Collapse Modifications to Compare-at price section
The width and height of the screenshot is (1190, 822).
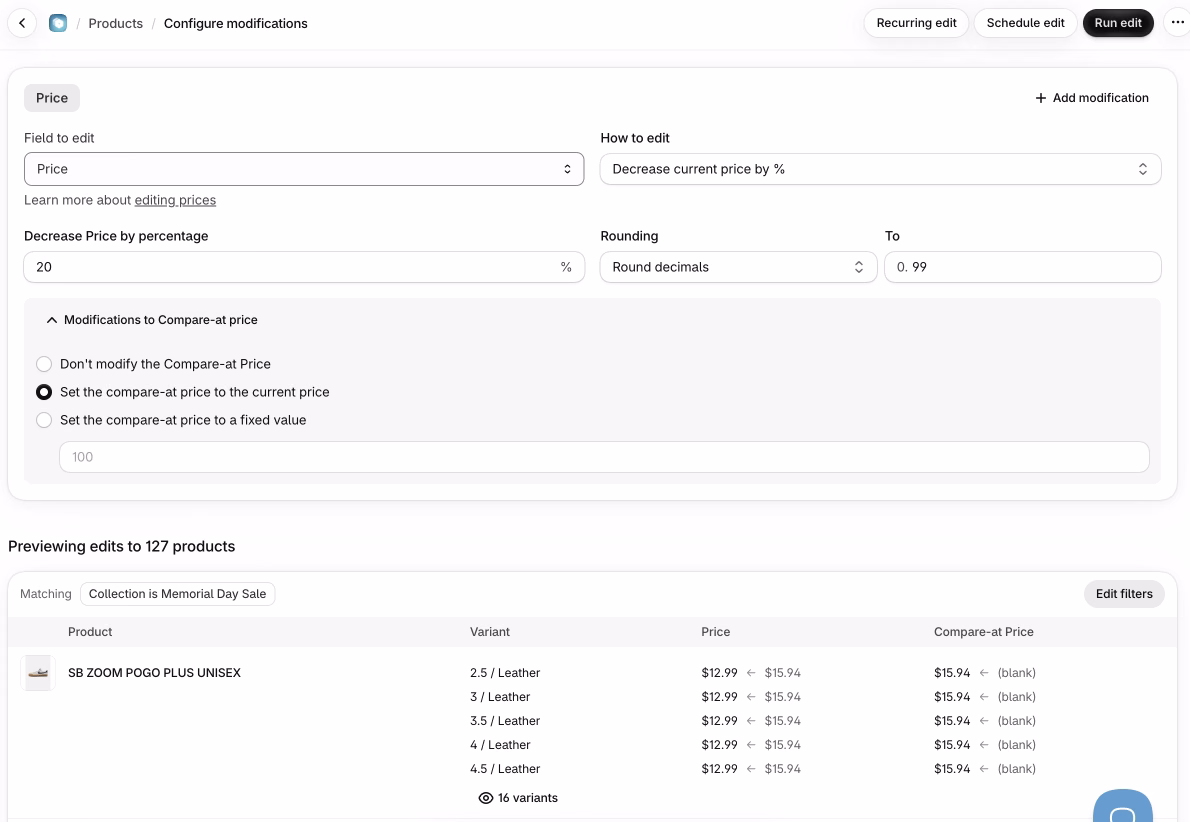(x=152, y=320)
